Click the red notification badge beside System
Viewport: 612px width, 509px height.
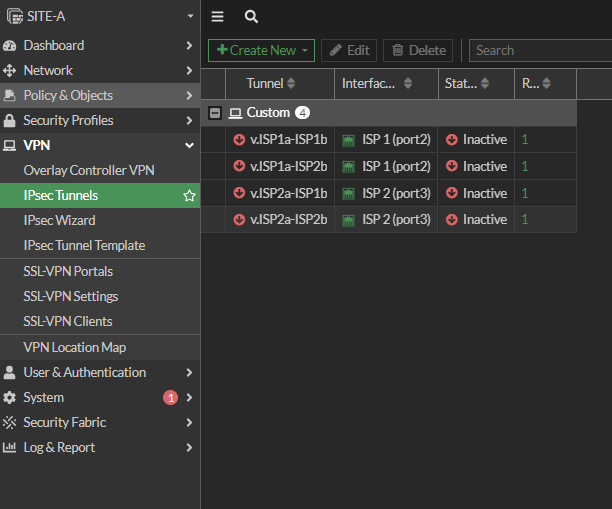click(170, 398)
